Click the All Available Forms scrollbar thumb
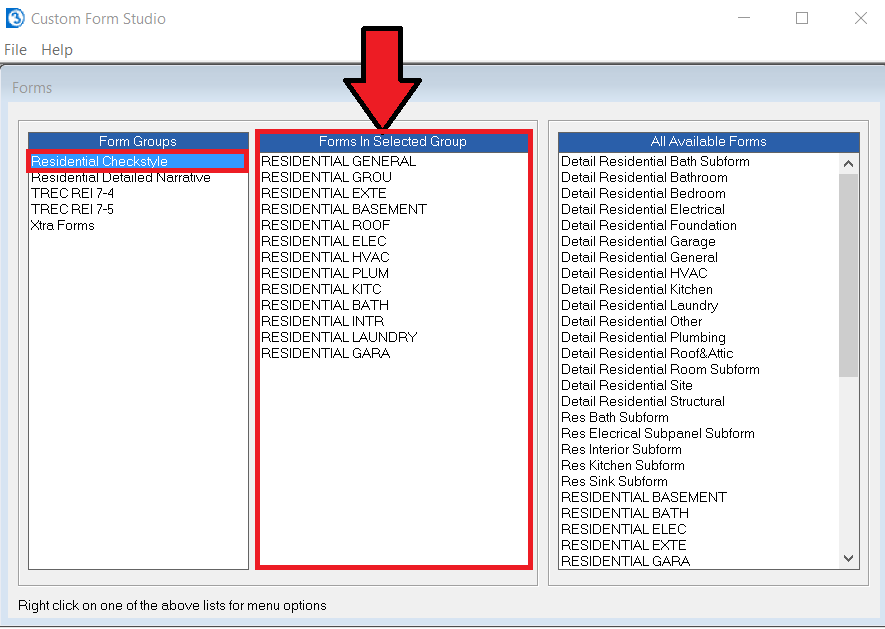This screenshot has height=629, width=885. click(848, 275)
